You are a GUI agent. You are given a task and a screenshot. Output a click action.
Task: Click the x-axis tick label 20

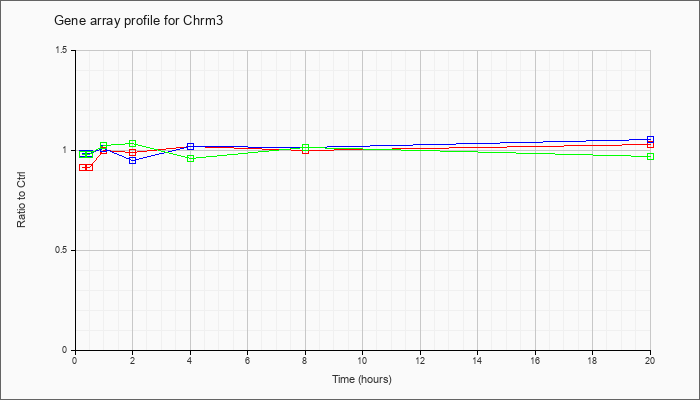650,361
